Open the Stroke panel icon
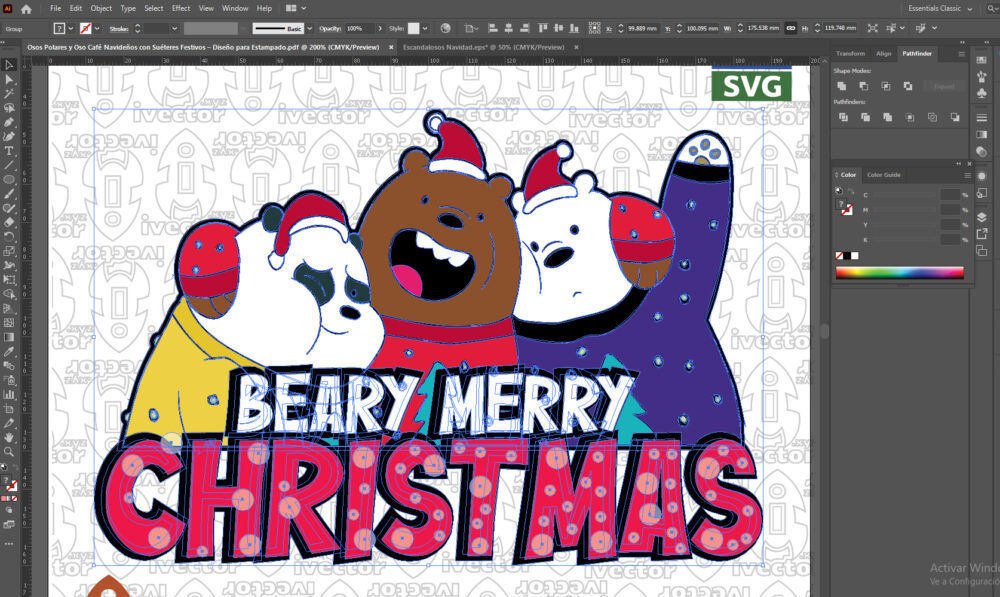This screenshot has height=597, width=1000. tap(982, 117)
